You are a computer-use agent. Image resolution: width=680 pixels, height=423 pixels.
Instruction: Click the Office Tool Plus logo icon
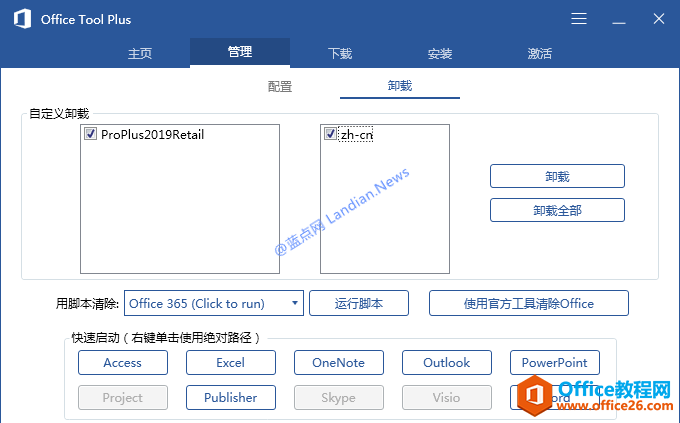pyautogui.click(x=22, y=19)
